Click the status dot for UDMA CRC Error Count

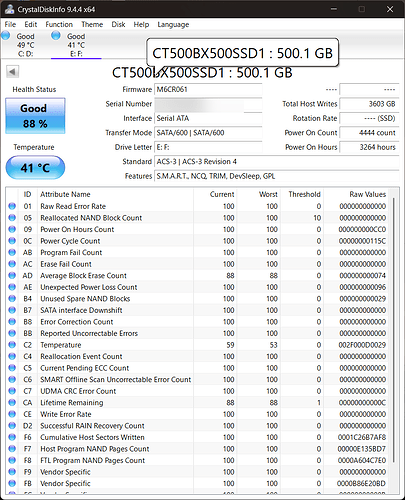pos(12,391)
